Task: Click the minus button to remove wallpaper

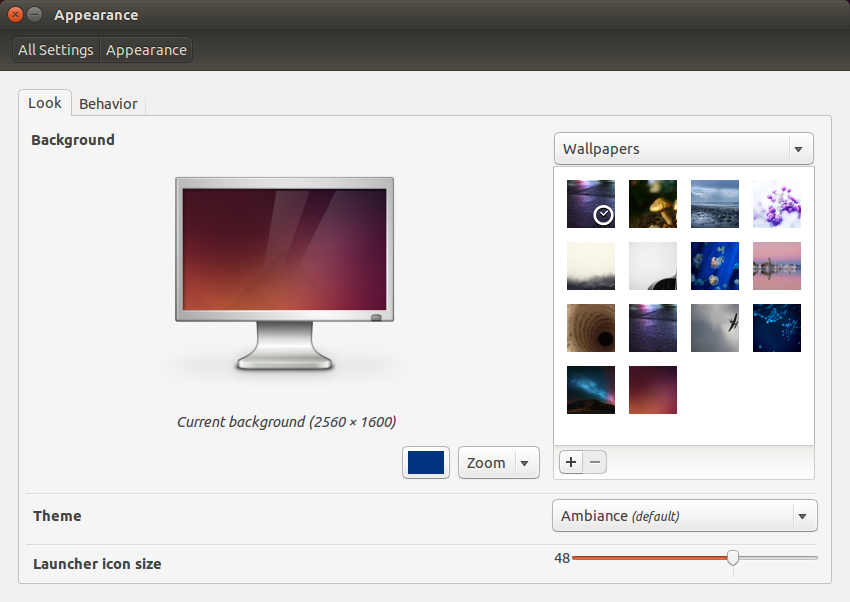Action: pos(595,462)
